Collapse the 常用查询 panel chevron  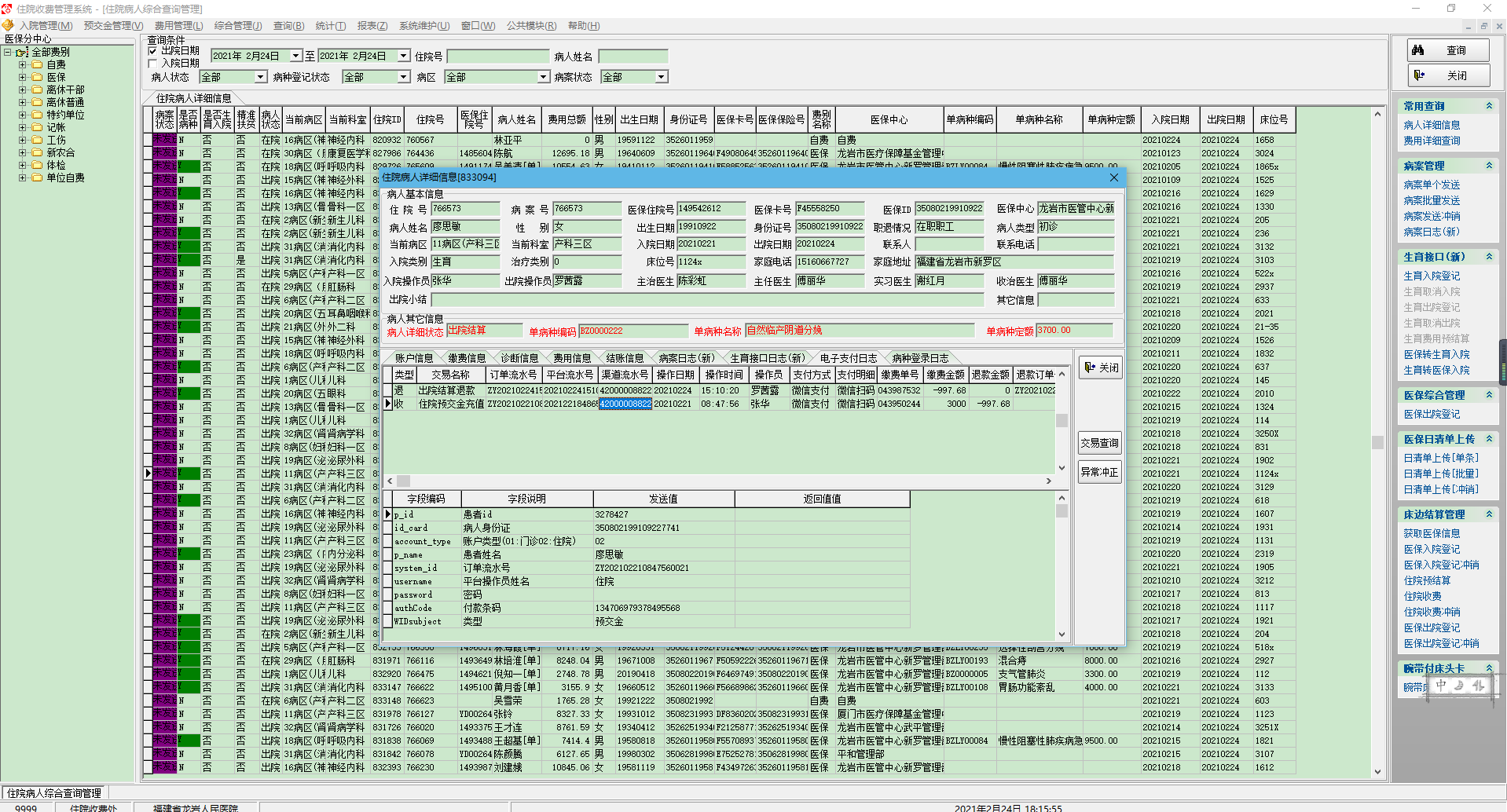pos(1488,106)
